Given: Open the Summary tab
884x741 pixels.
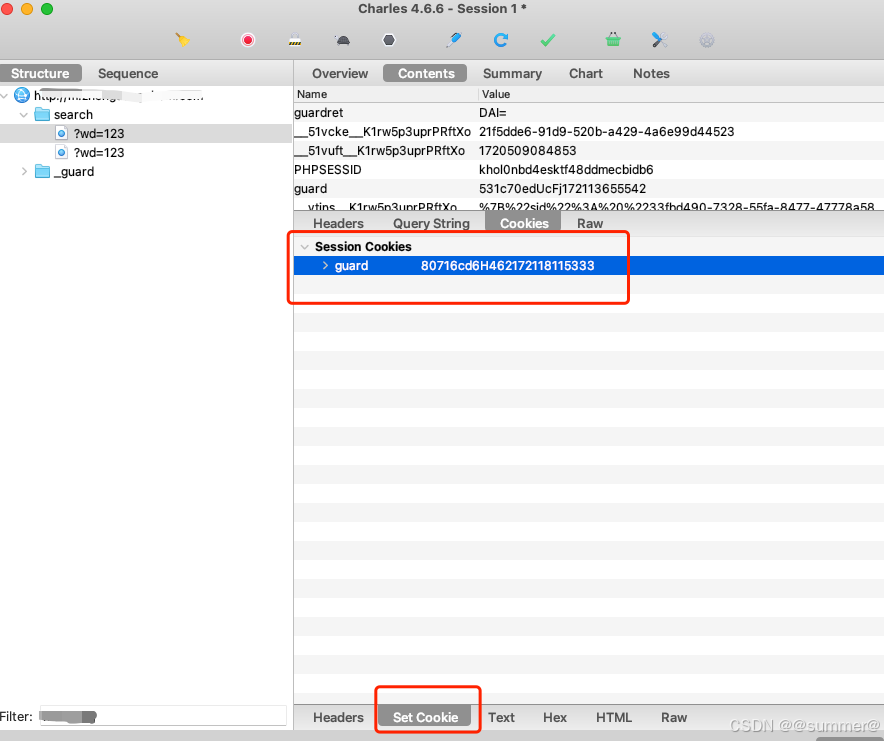Looking at the screenshot, I should [x=512, y=73].
